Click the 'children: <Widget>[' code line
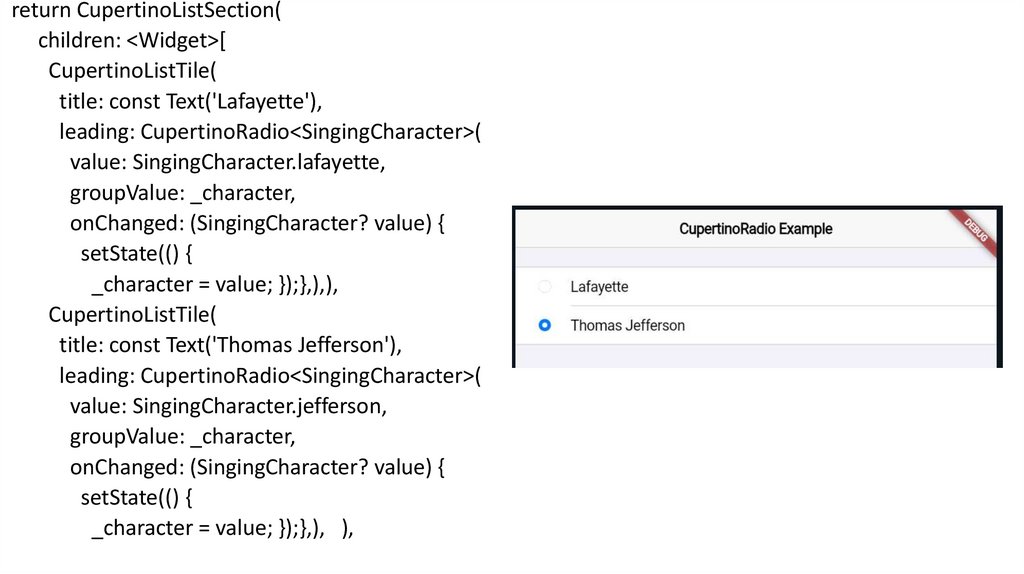Viewport: 1024px width, 574px height. [131, 41]
